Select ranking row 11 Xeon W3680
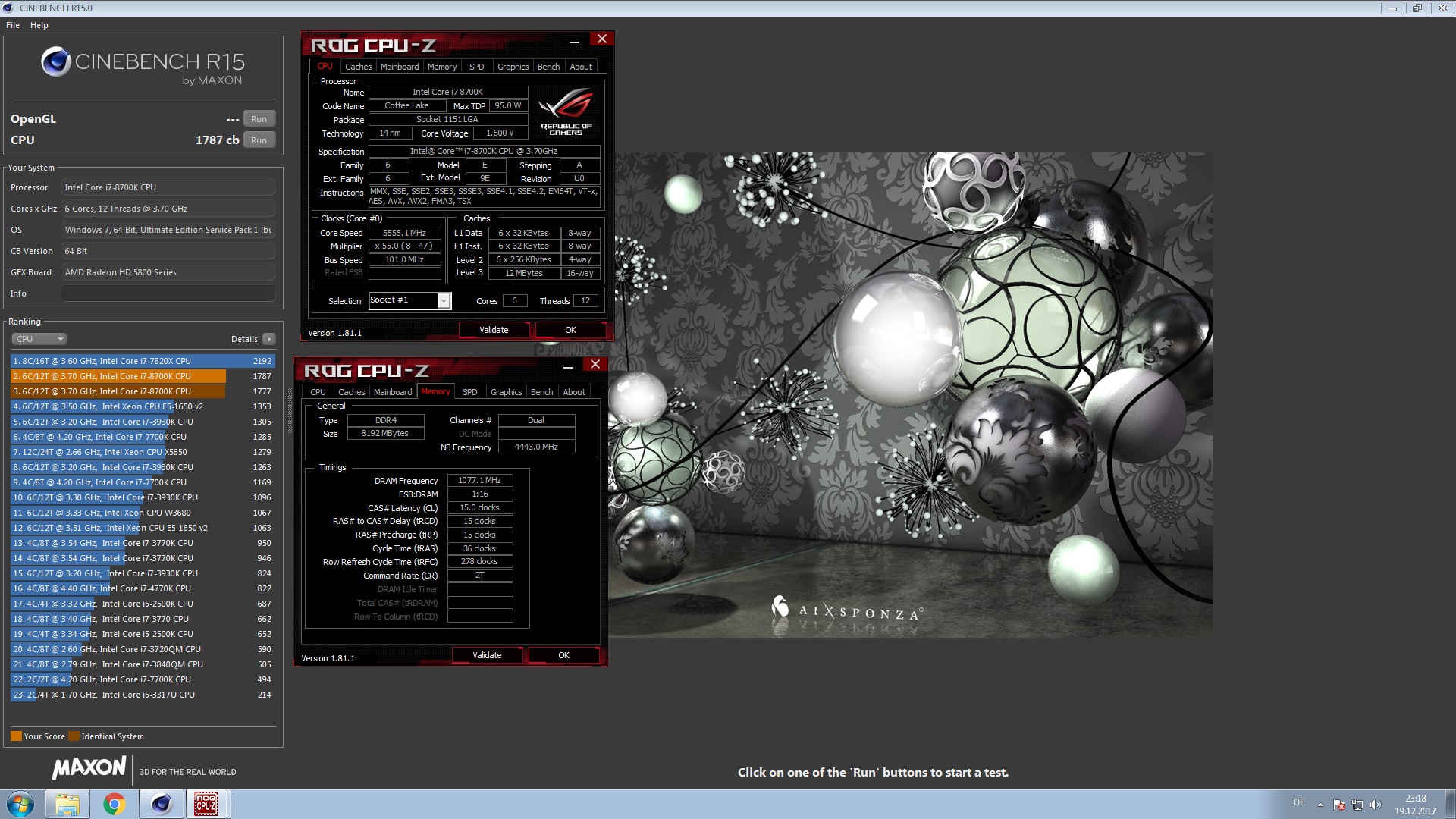 (x=143, y=513)
